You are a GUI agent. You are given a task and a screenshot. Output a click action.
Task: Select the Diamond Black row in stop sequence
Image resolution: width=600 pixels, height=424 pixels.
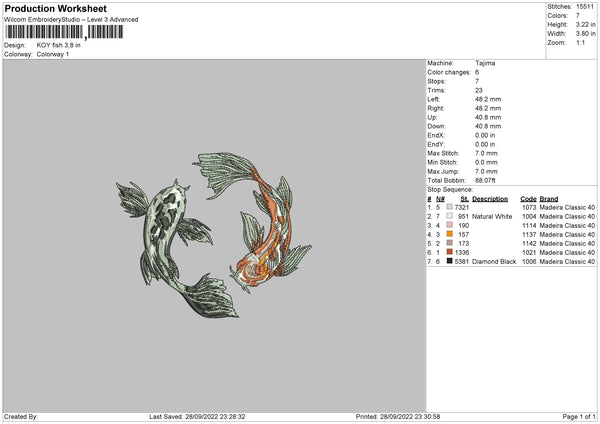[511, 261]
